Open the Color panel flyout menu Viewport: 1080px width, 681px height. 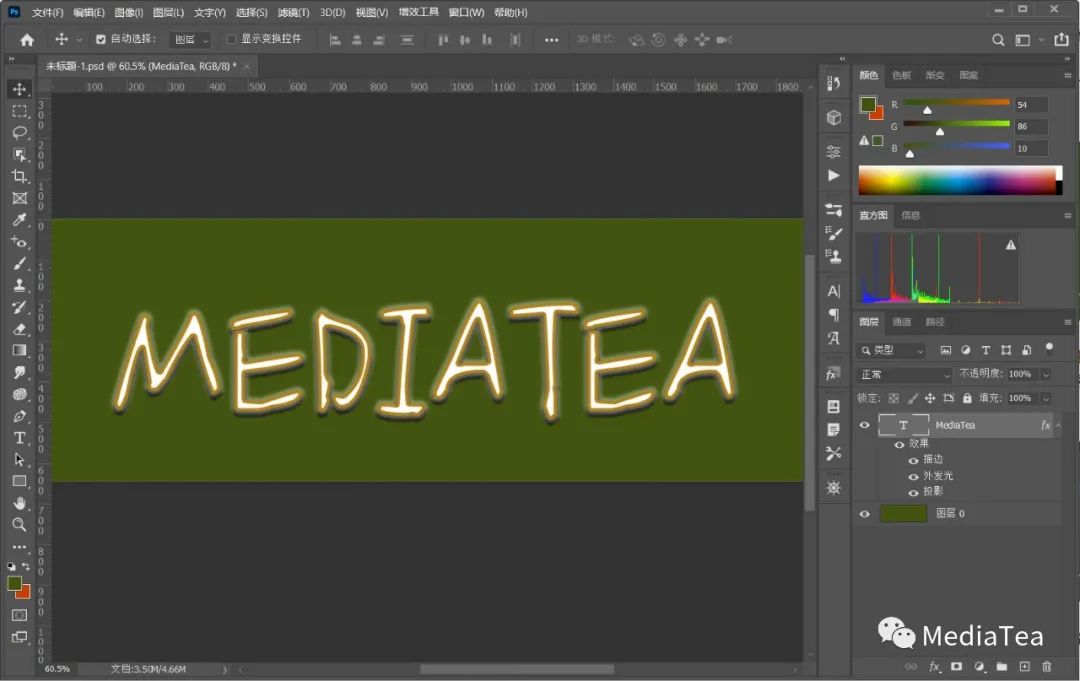[x=1068, y=76]
